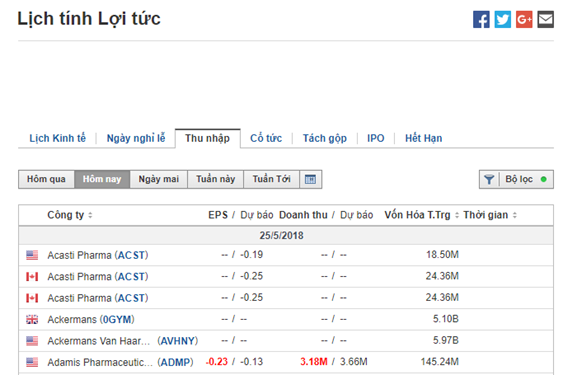
Task: Open Ackermans Van Haar company link
Action: [99, 341]
